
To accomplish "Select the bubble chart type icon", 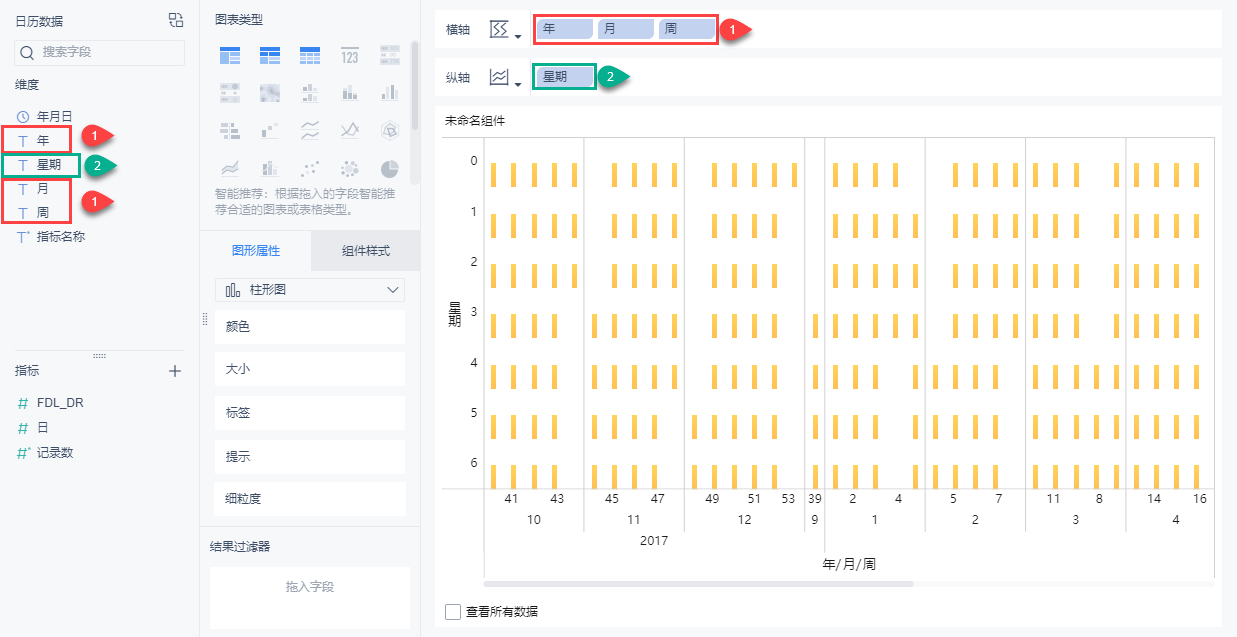I will coord(349,168).
